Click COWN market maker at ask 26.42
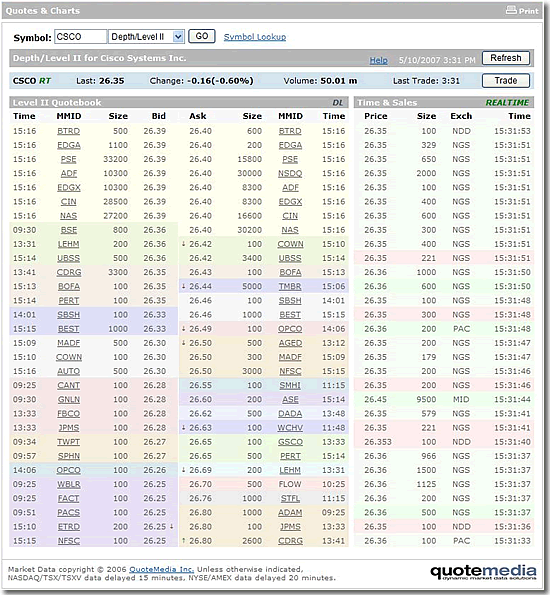The height and width of the screenshot is (595, 550). [x=290, y=244]
